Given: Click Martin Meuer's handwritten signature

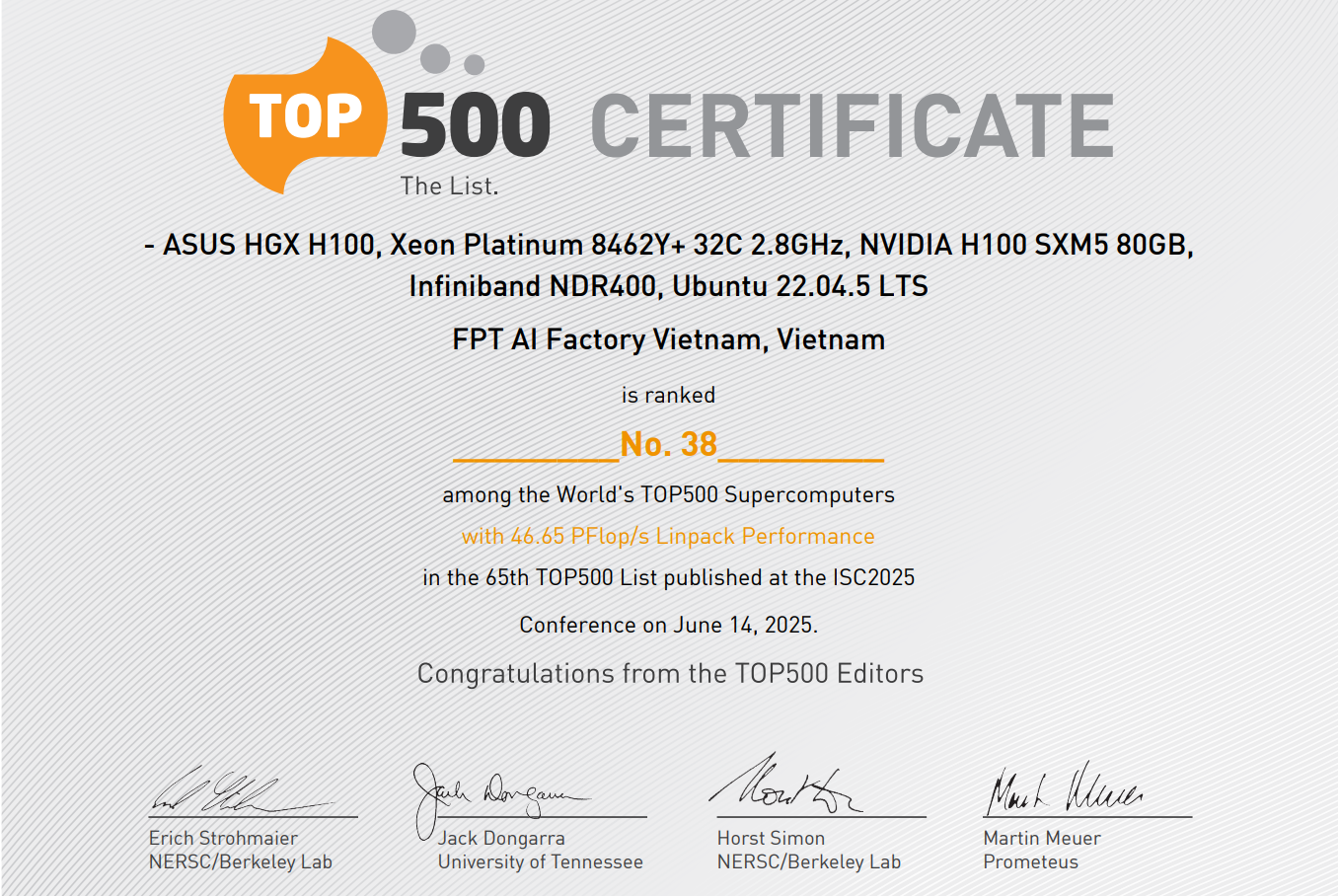Looking at the screenshot, I should tap(1066, 789).
